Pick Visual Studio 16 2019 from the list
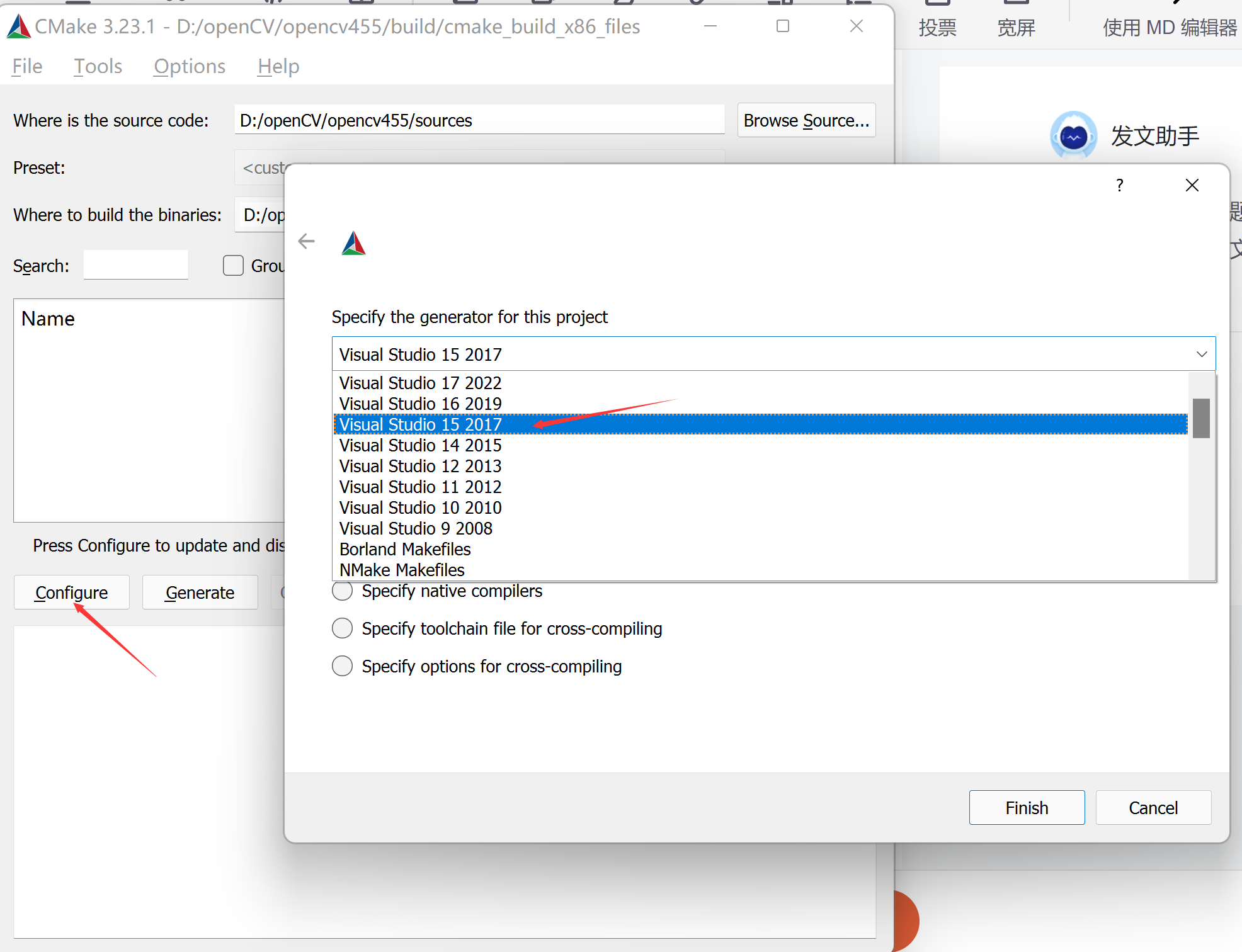 [420, 404]
